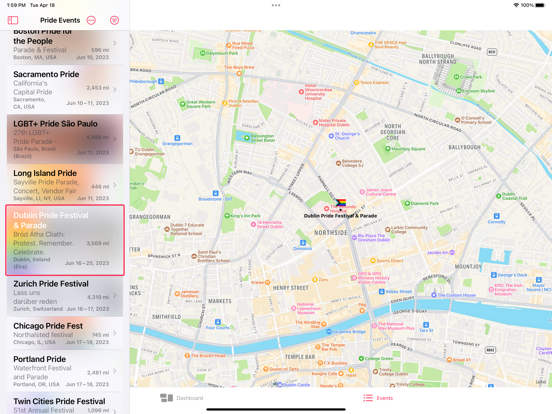Toggle the sidebar panel icon
Screen dimensions: 552x414
(x=13, y=20)
